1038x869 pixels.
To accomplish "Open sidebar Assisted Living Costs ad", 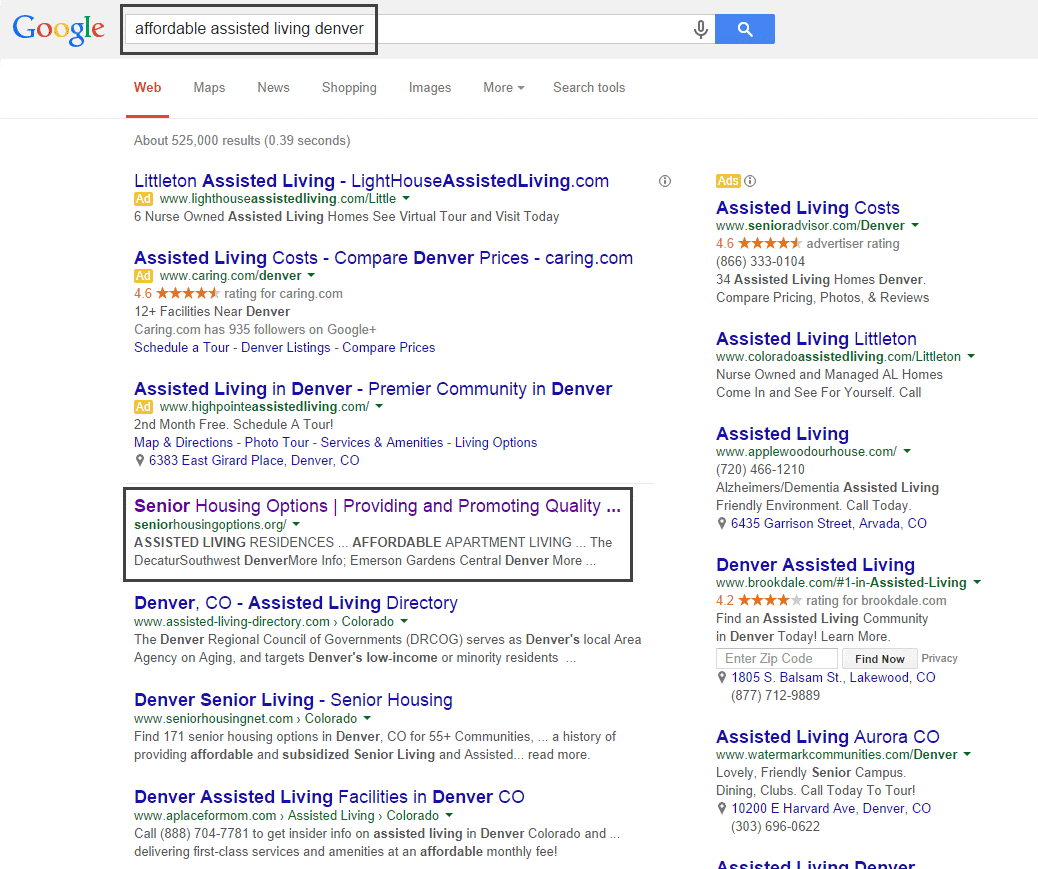I will (808, 208).
